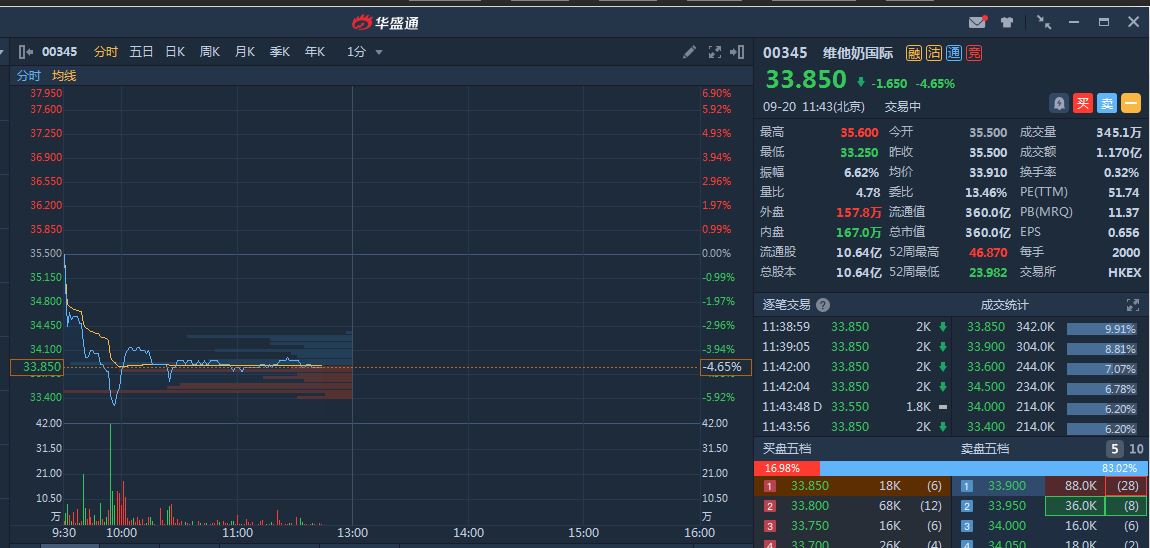Viewport: 1150px width, 548px height.
Task: Click the 16.98% red buy ratio bar
Action: 787,468
